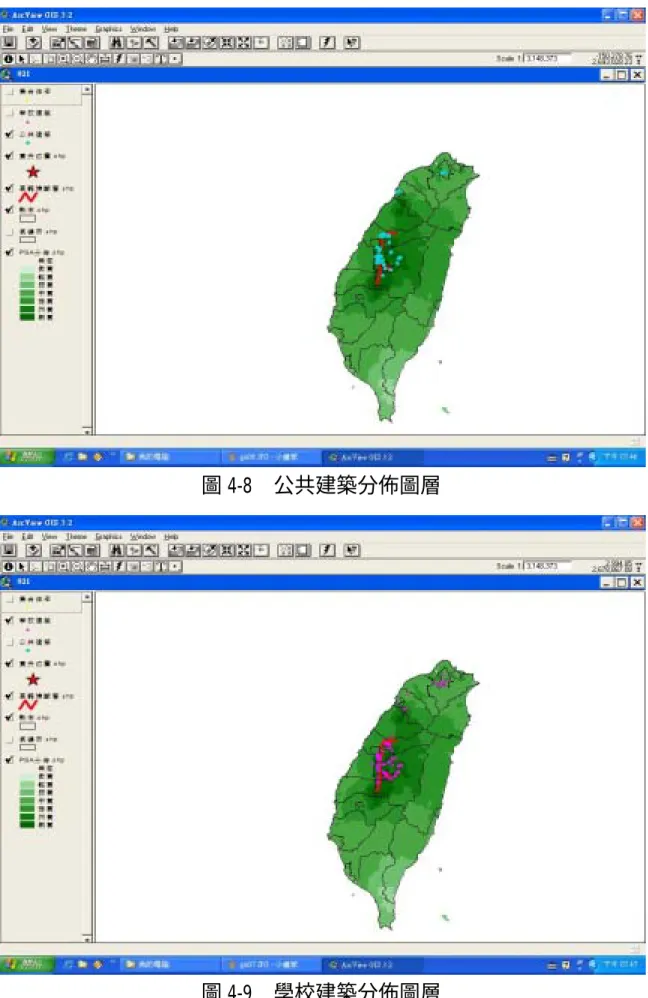648x998 pixels.
Task: Enable the 公共建築 theme checkbox in 圖 4-9 window
Action: [9, 642]
